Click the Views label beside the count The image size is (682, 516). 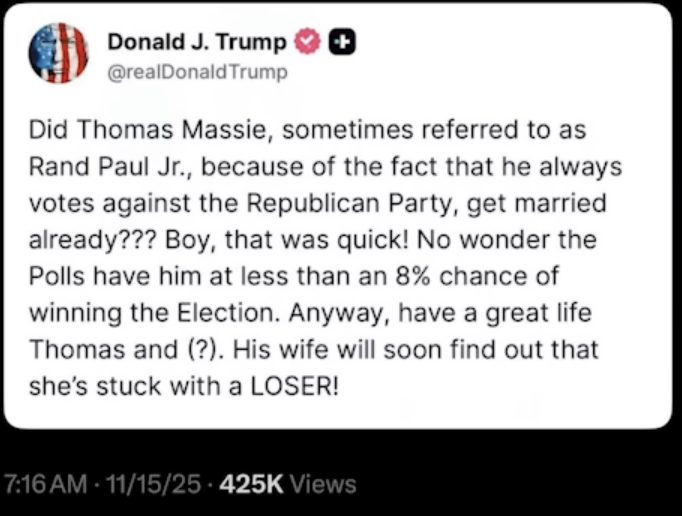(x=325, y=485)
